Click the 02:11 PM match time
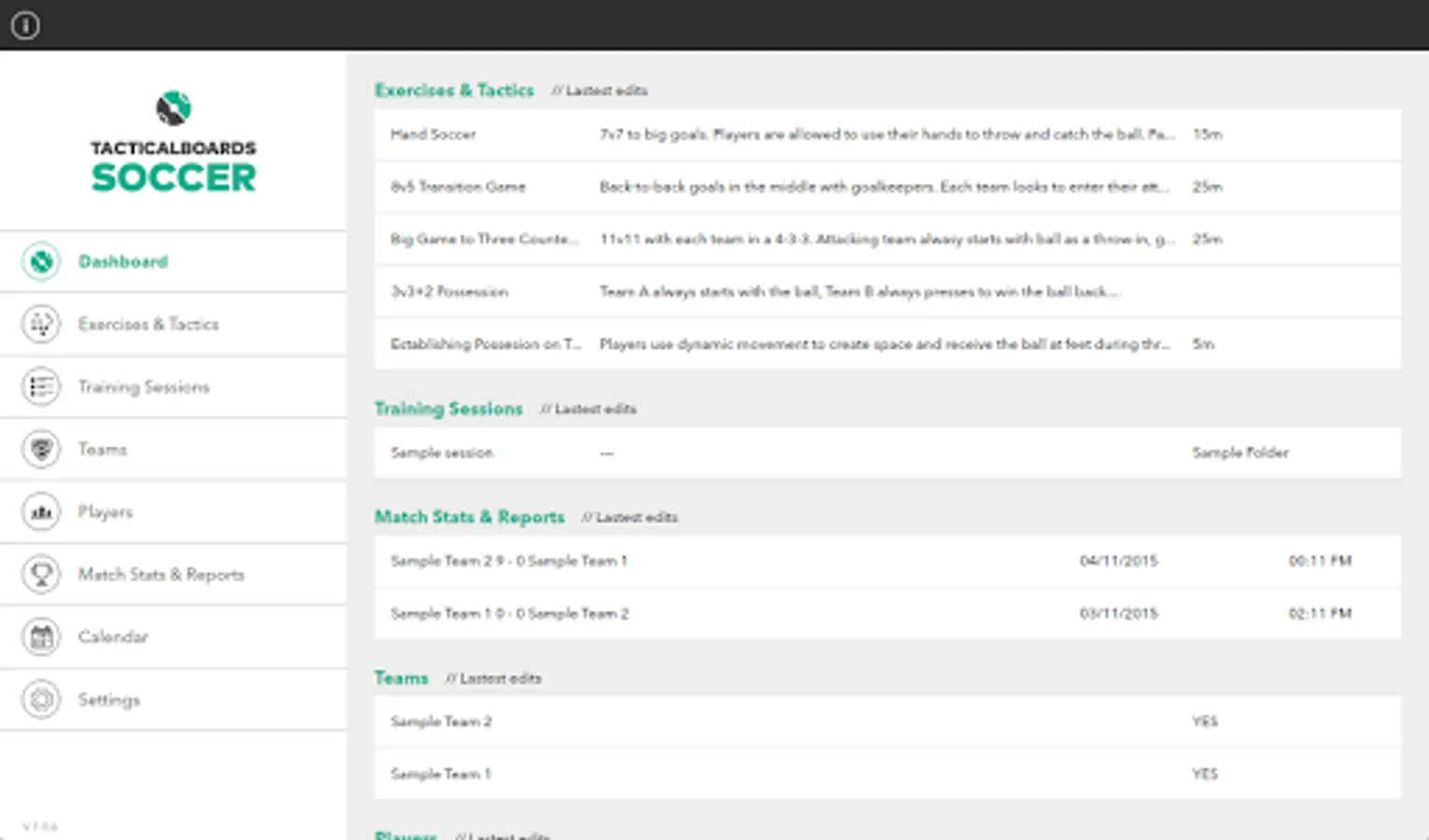 click(1320, 613)
